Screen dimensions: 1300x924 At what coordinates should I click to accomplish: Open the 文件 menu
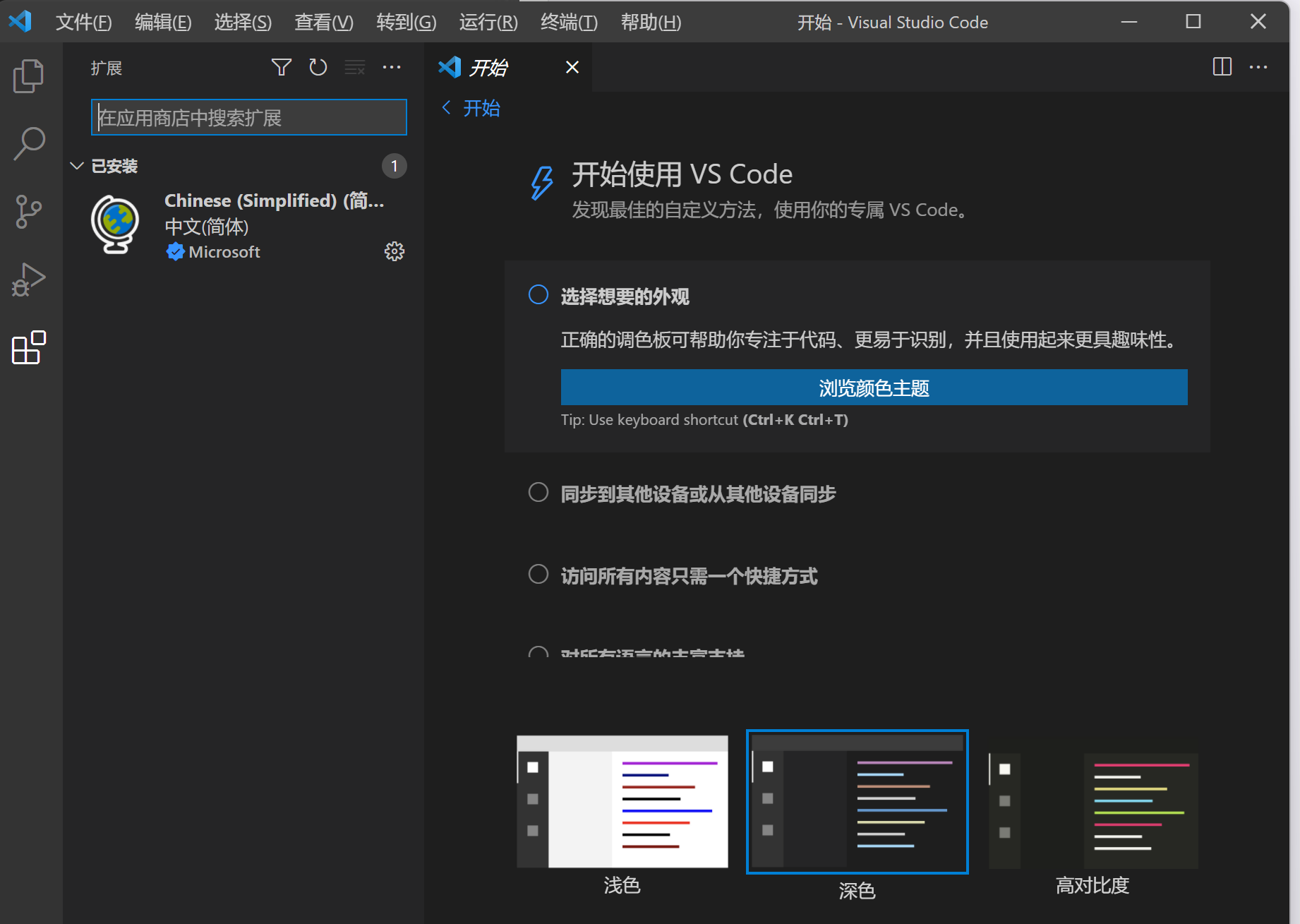tap(83, 22)
